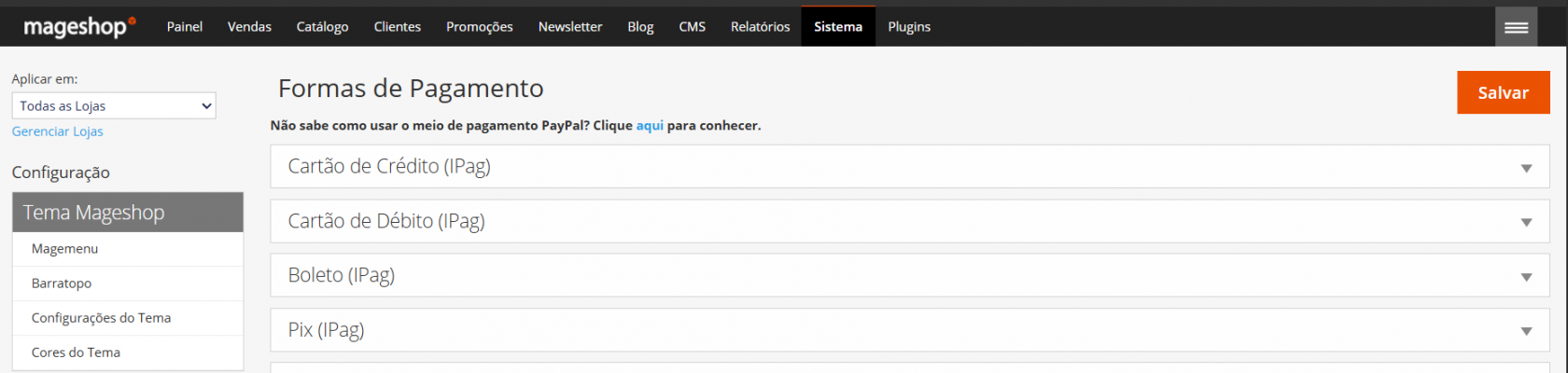Select the Clientes menu item
1568x373 pixels.
coord(398,27)
